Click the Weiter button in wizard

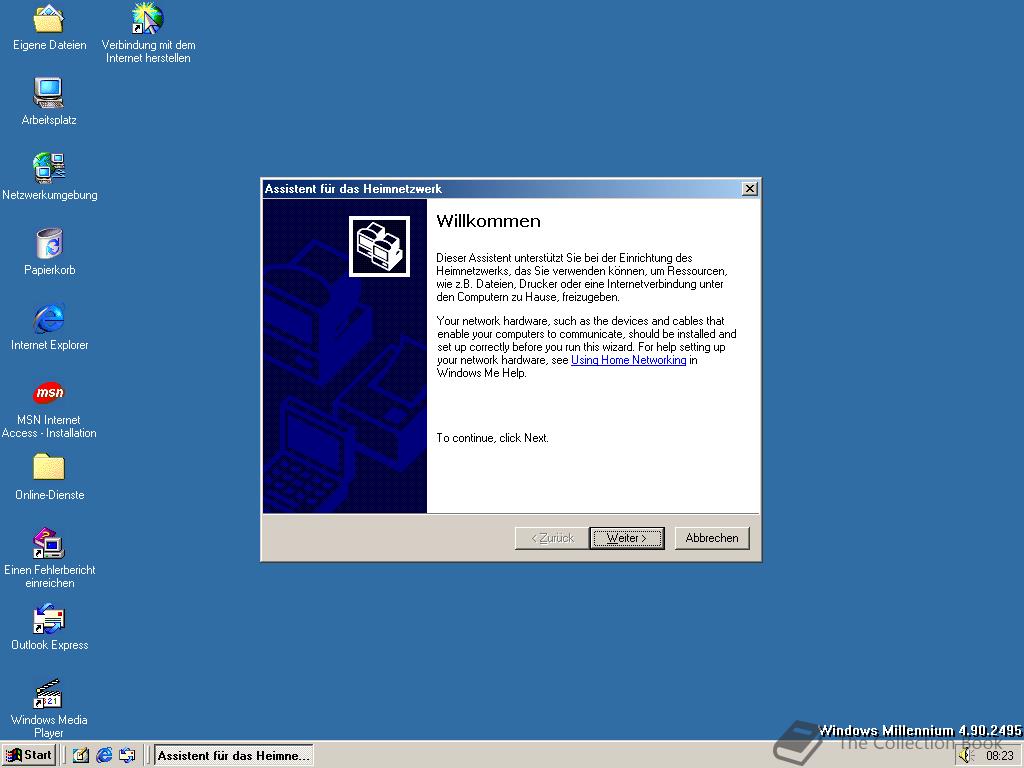(x=627, y=538)
